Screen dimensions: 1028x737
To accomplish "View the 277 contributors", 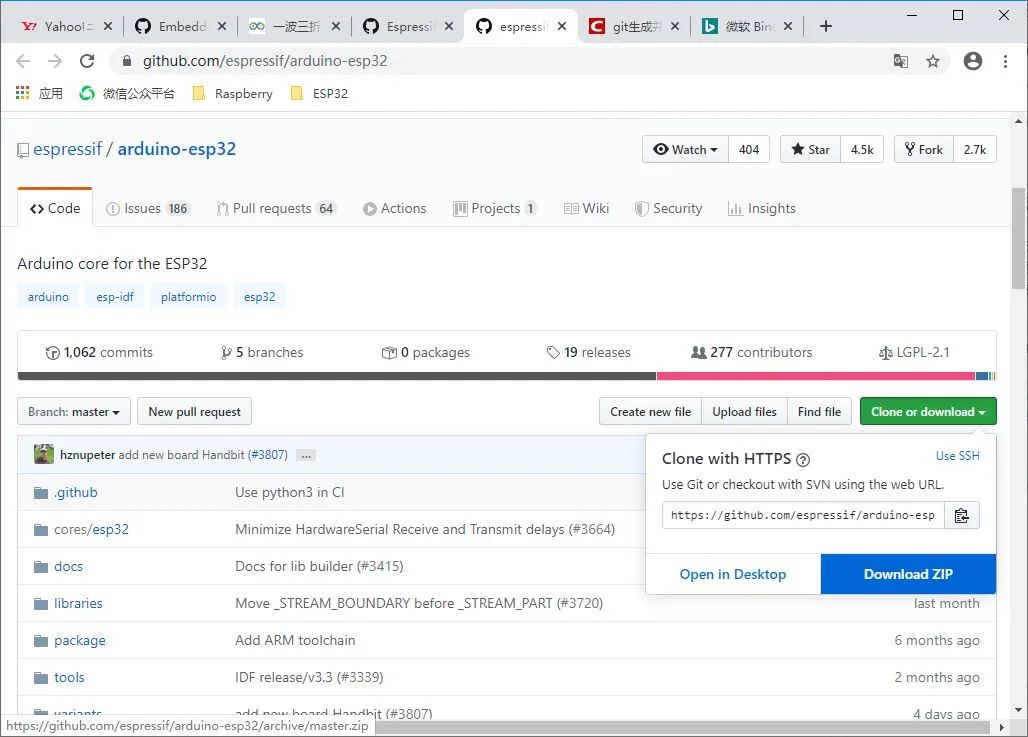I will [x=751, y=353].
